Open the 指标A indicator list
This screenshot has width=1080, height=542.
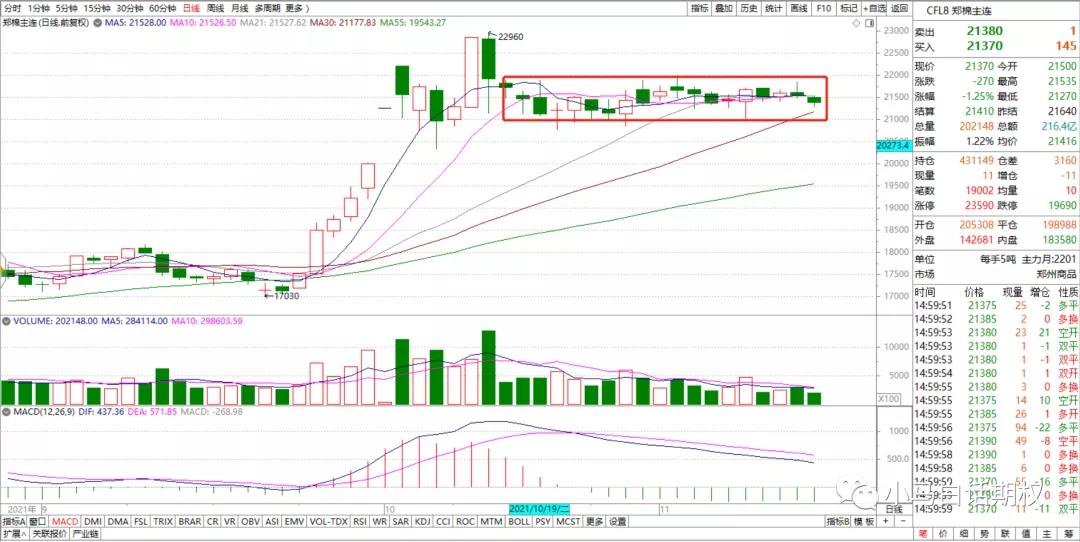[13, 521]
